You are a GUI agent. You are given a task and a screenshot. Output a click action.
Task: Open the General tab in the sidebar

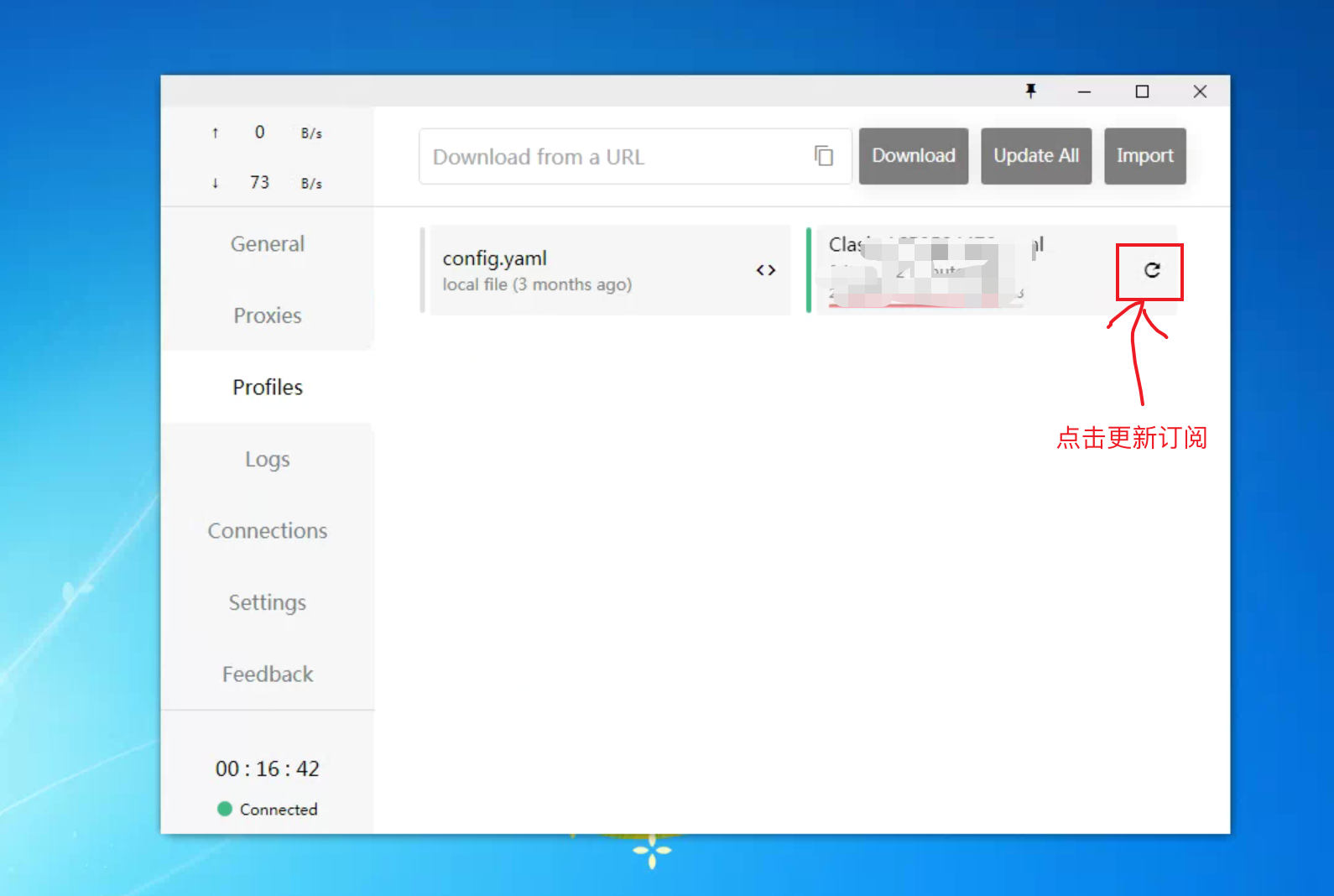(x=268, y=244)
